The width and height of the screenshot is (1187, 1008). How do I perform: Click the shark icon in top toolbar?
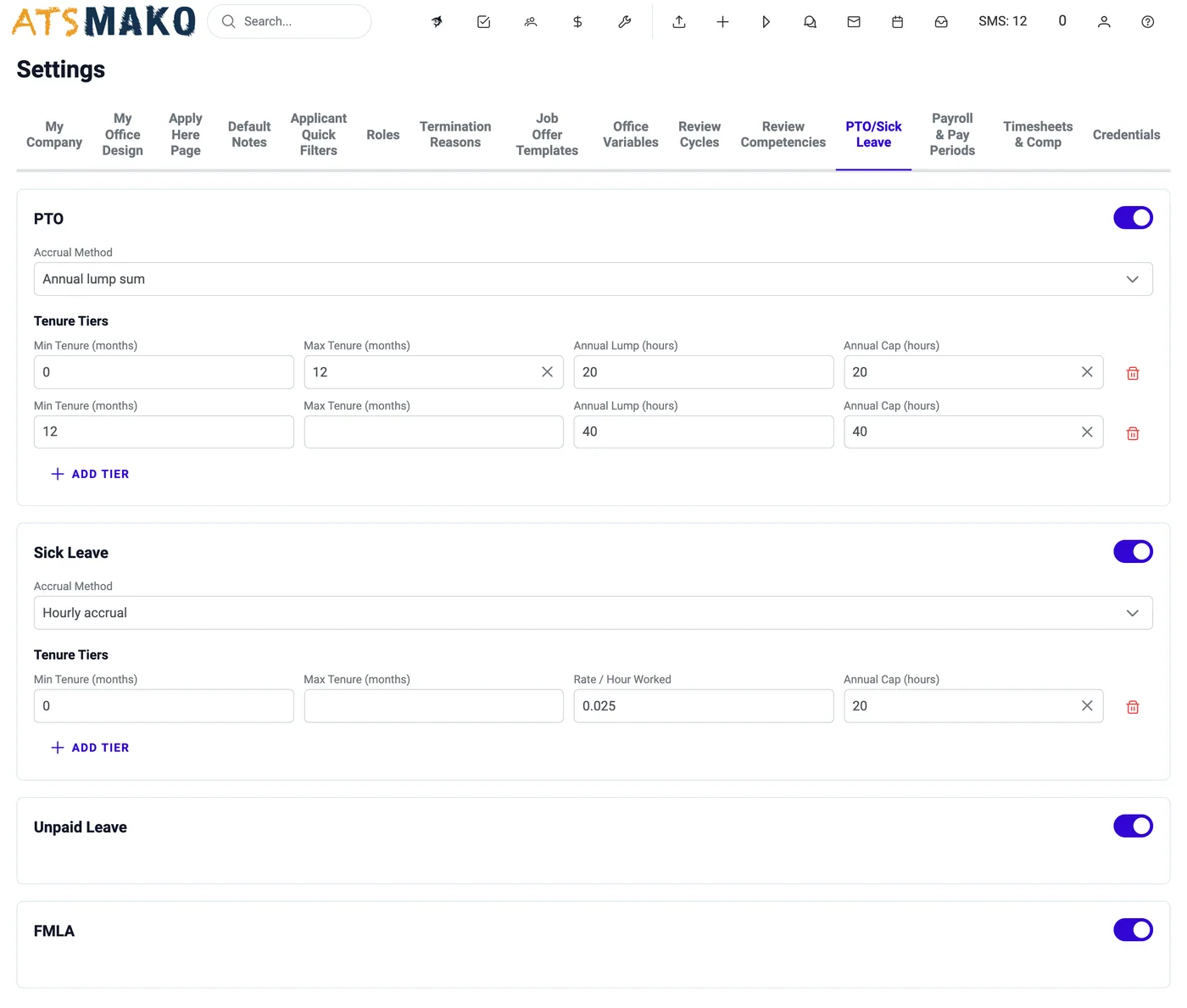click(437, 22)
